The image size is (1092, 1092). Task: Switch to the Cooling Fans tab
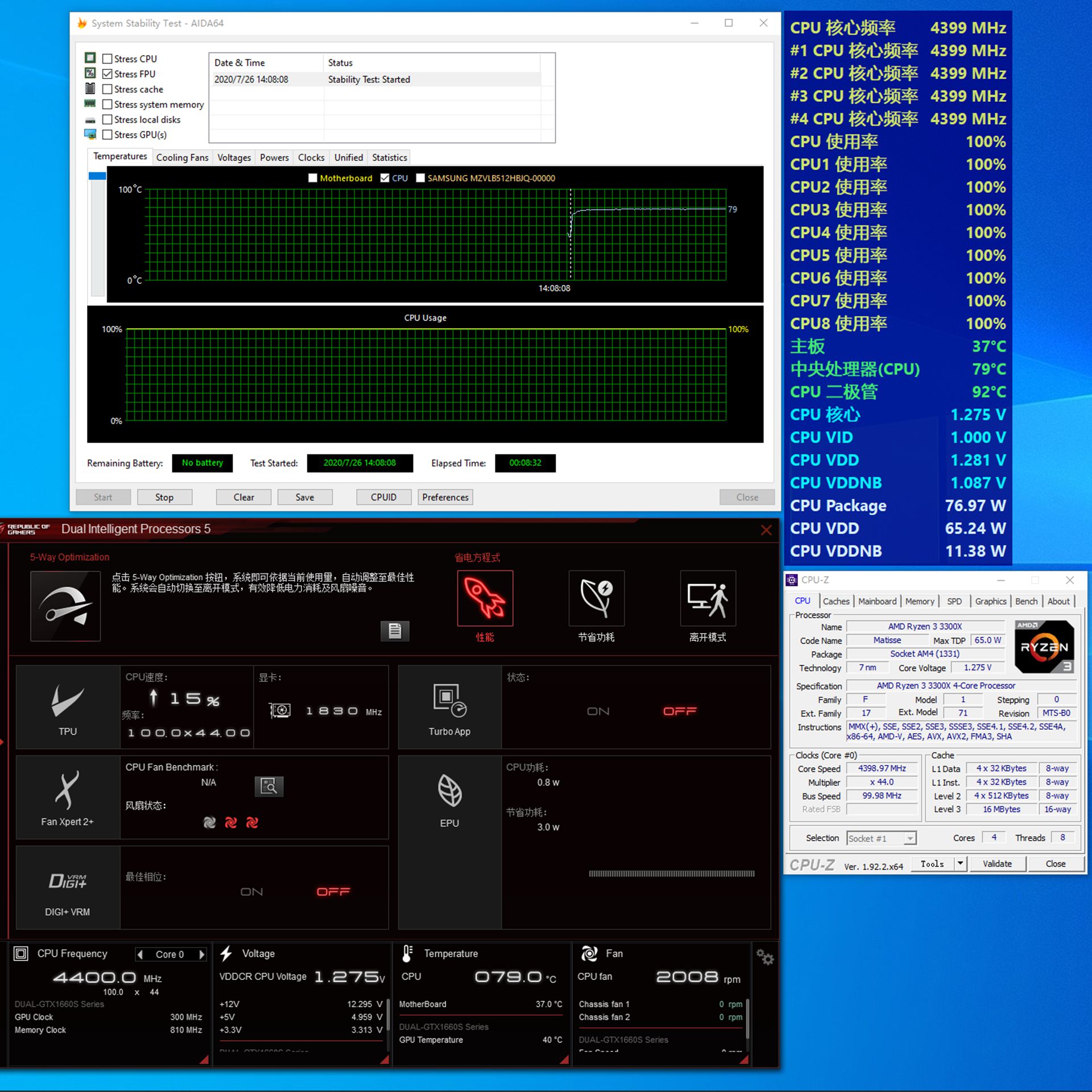182,158
